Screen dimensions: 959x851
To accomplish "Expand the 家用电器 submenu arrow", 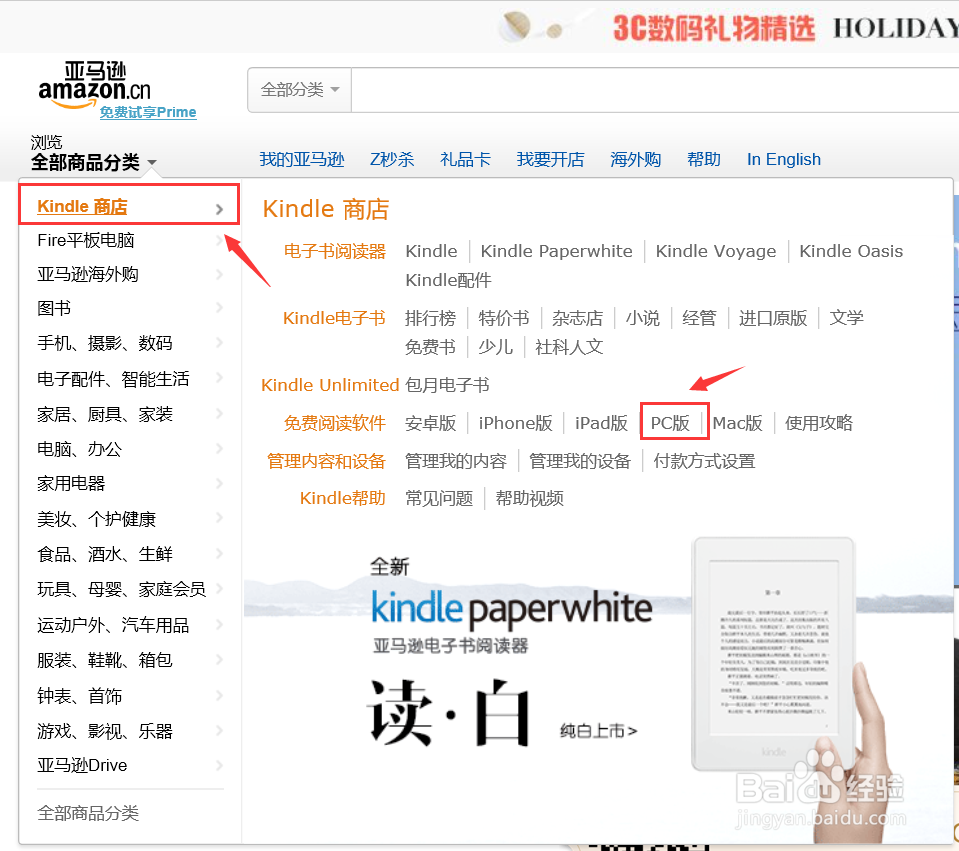I will pos(220,484).
